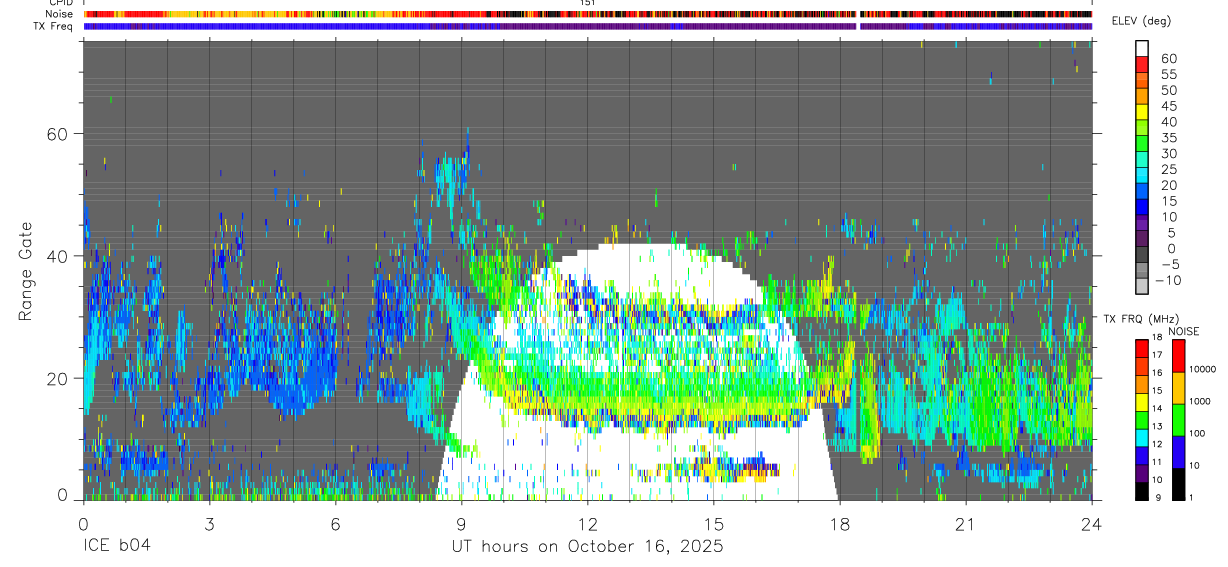Click the '1000' label on the NOISE scale
Image resolution: width=1228 pixels, height=567 pixels.
(1200, 401)
